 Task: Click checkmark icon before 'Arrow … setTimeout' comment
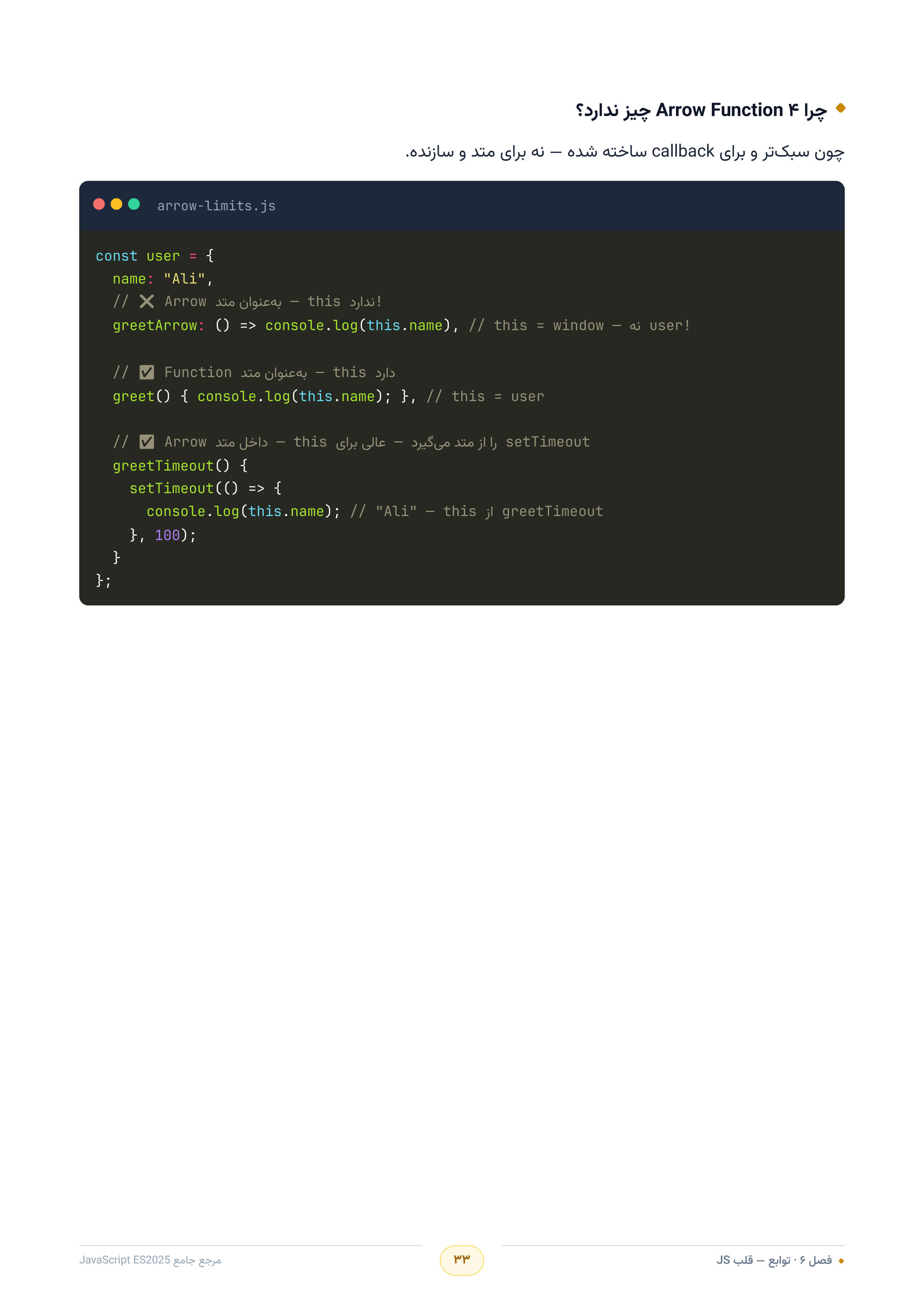click(x=147, y=442)
